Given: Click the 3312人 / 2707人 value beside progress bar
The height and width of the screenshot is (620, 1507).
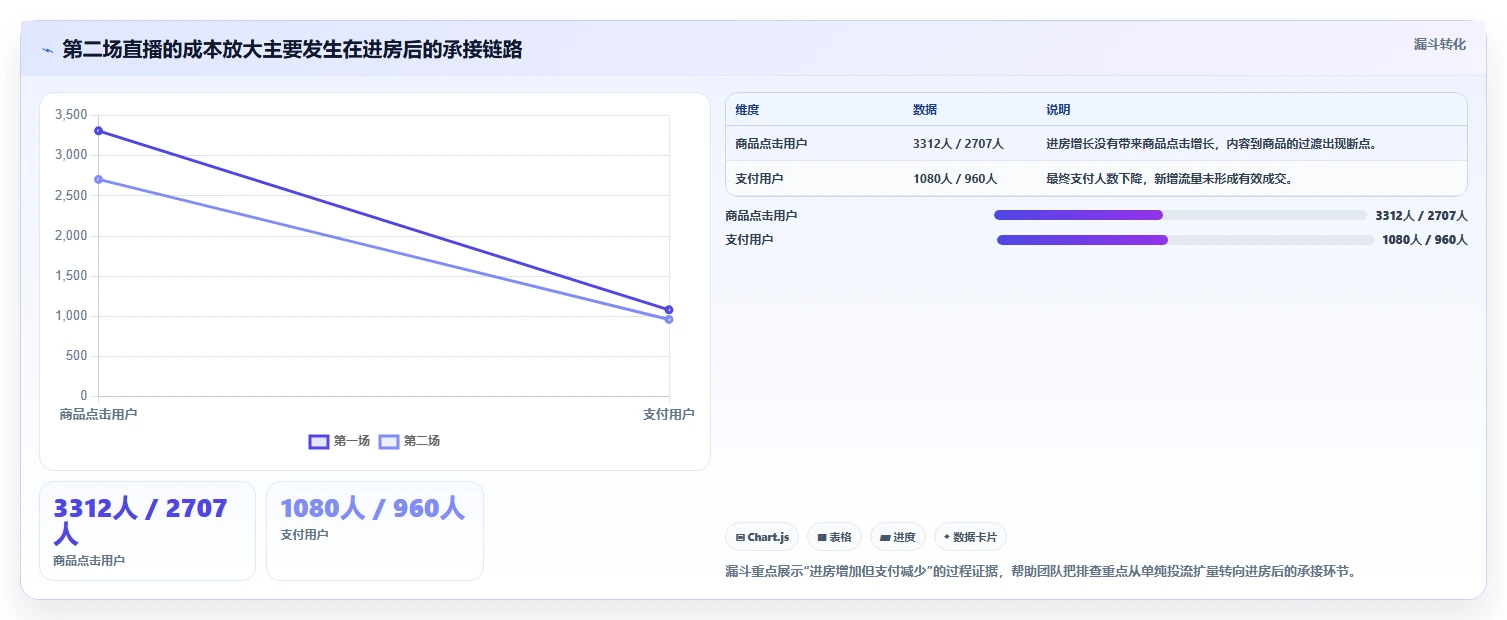Looking at the screenshot, I should [1421, 216].
